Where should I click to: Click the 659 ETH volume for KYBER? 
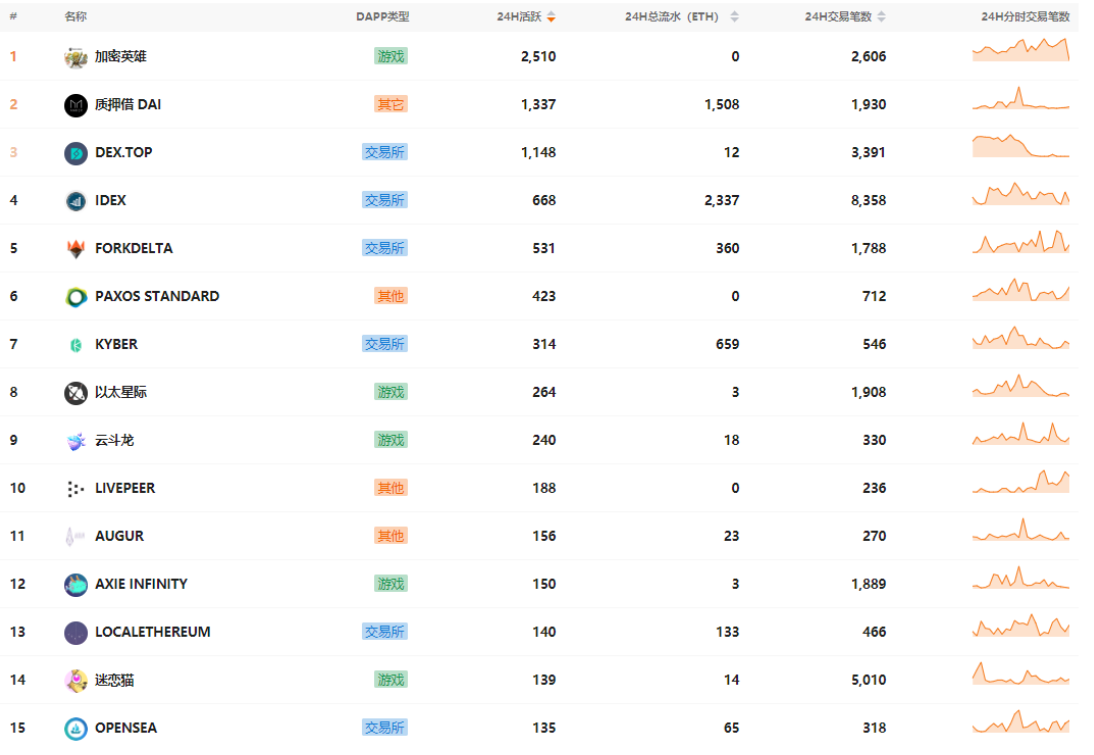[728, 344]
